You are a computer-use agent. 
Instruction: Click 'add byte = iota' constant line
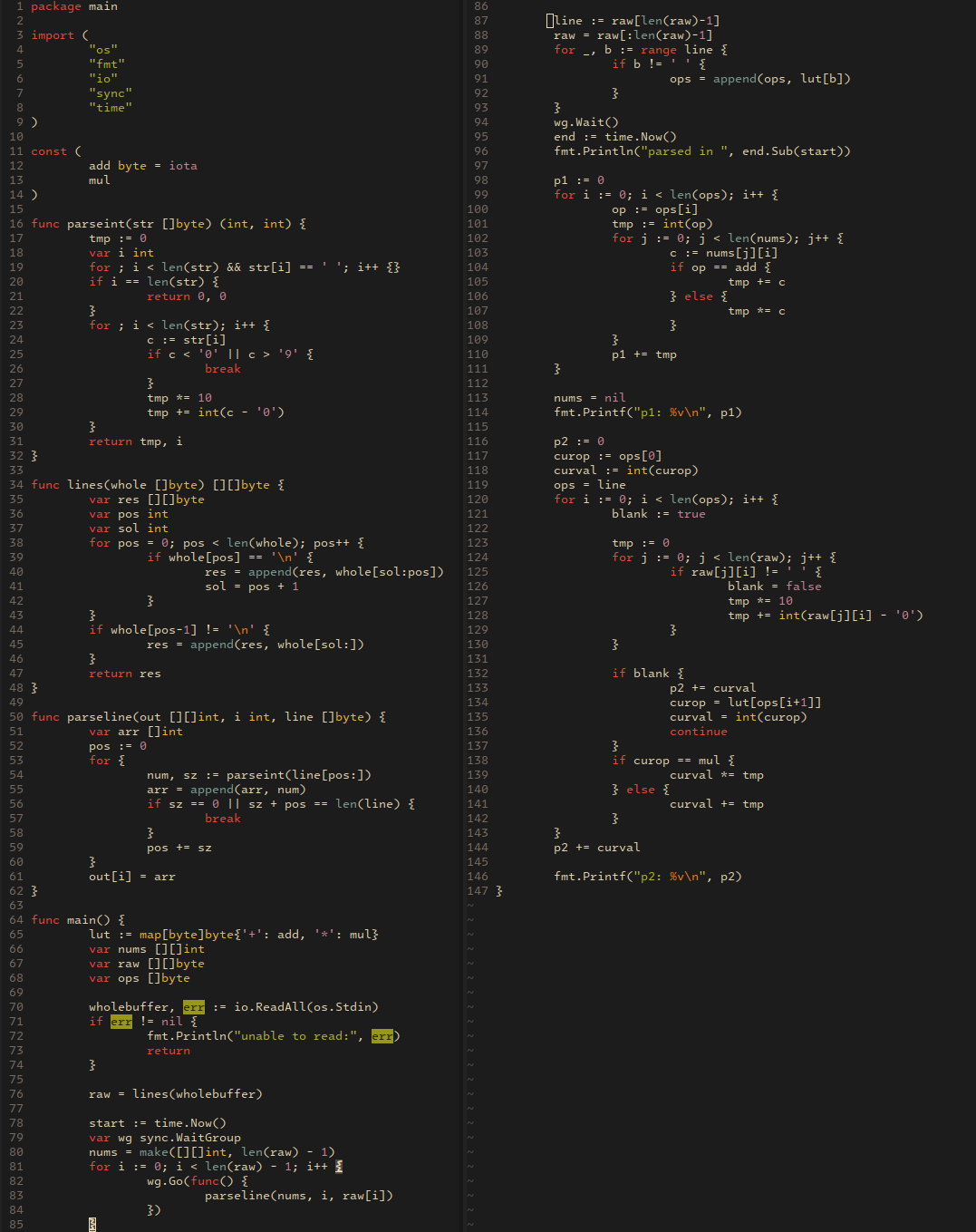pyautogui.click(x=143, y=166)
